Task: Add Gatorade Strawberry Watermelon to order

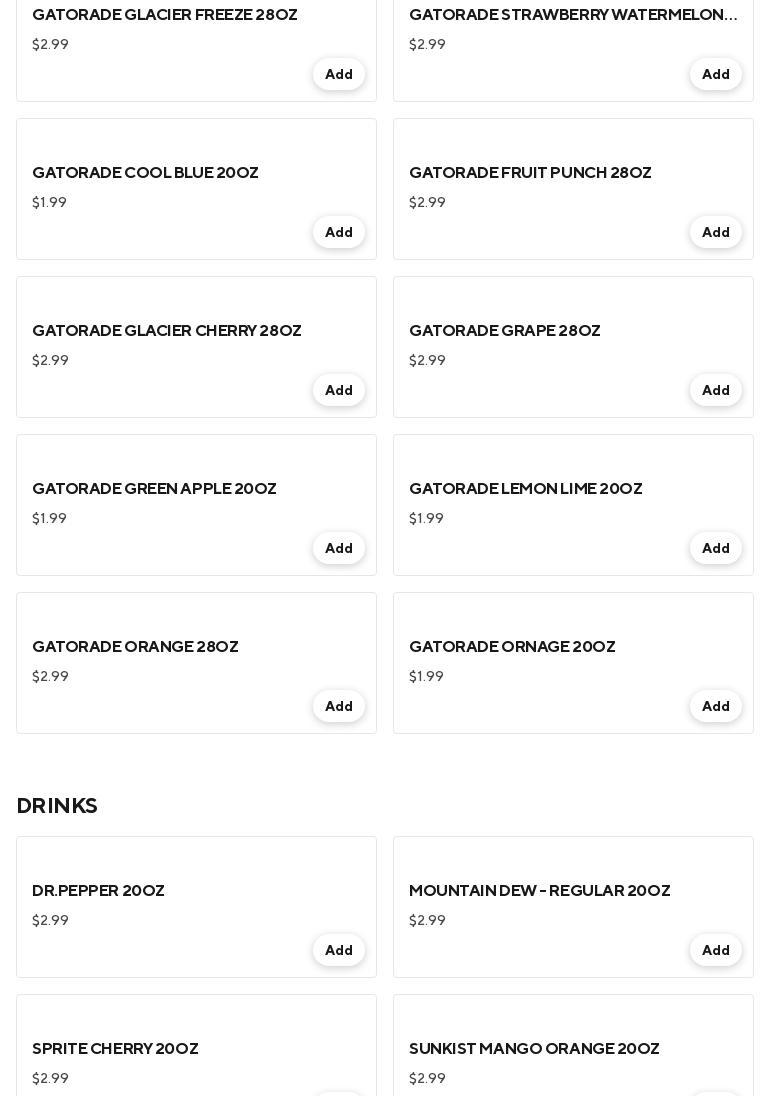Action: [715, 75]
